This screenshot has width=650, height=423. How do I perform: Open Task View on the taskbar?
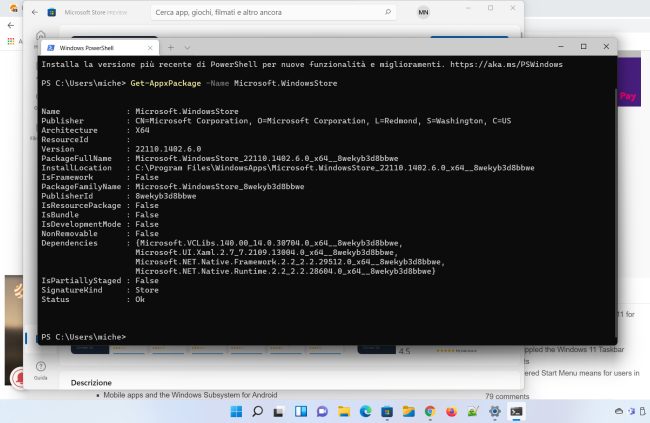(279, 411)
